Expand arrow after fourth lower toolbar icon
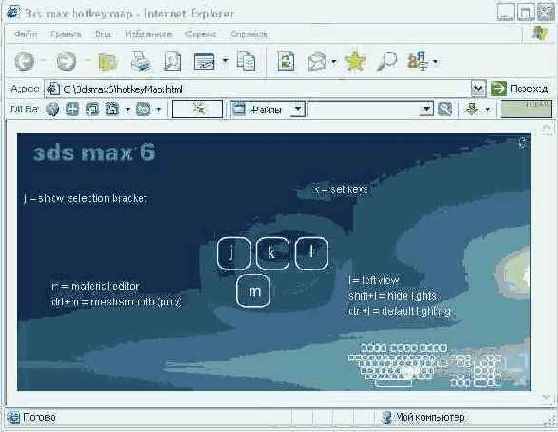The height and width of the screenshot is (432, 558). [x=127, y=109]
